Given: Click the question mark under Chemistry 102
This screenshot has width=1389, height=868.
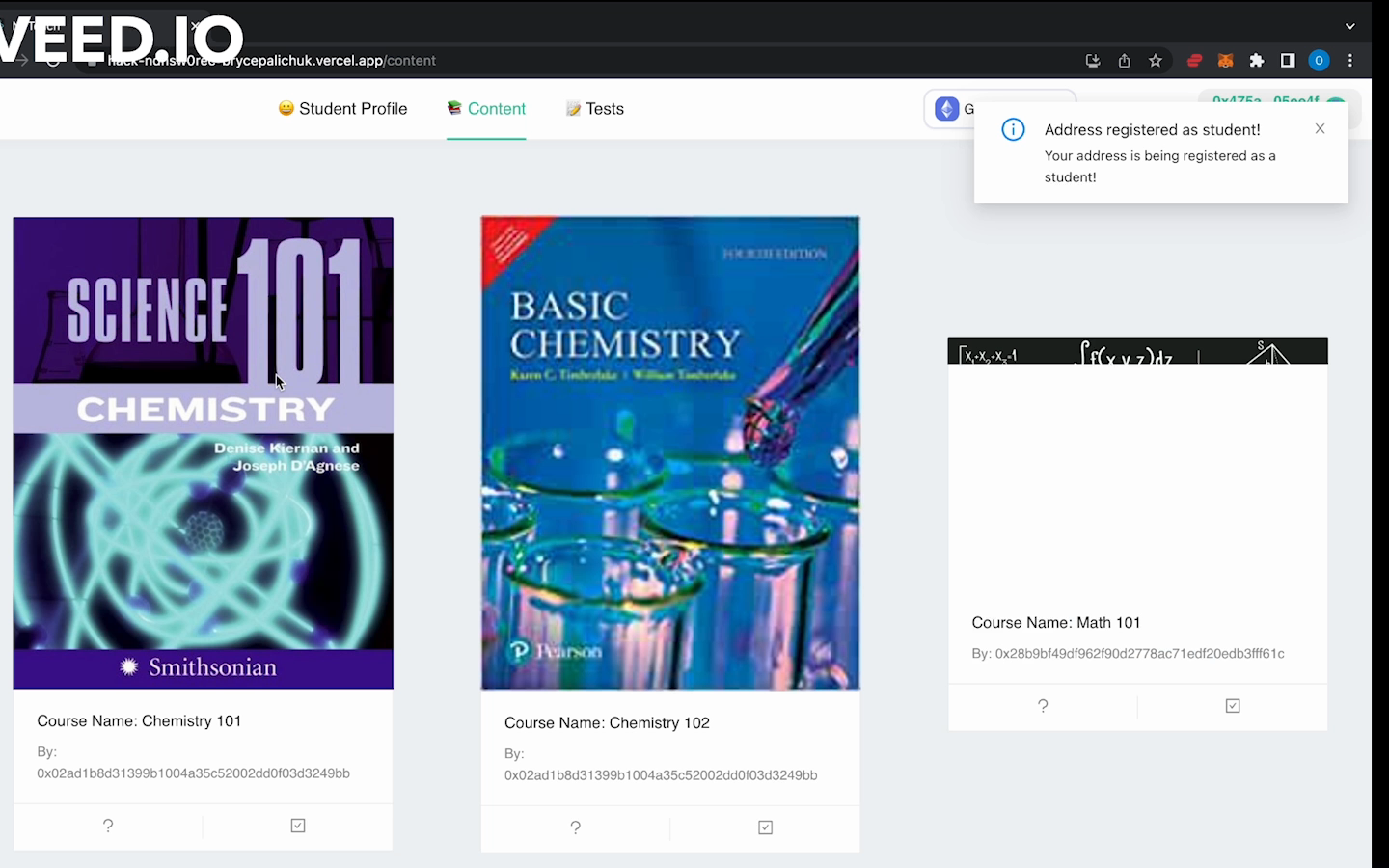Looking at the screenshot, I should (576, 827).
